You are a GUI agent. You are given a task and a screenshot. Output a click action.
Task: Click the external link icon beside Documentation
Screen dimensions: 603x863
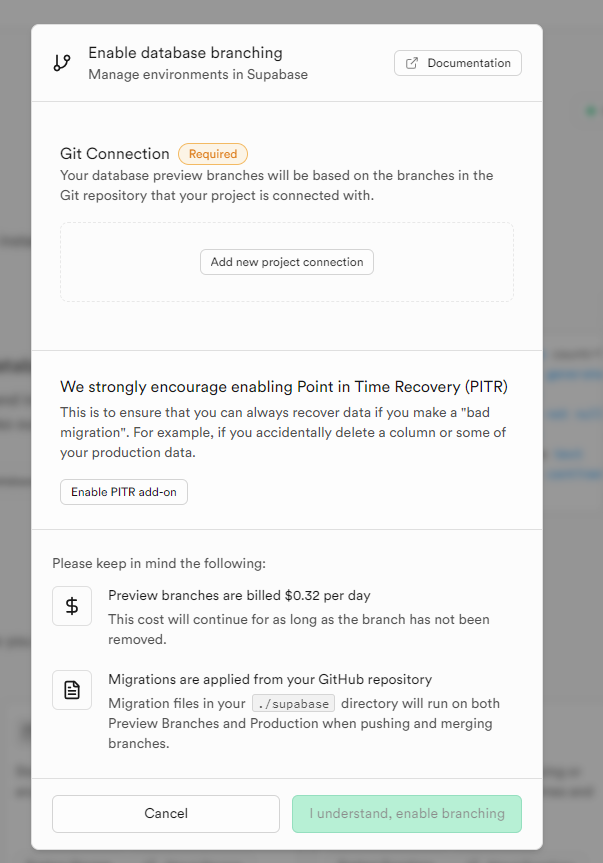[413, 63]
